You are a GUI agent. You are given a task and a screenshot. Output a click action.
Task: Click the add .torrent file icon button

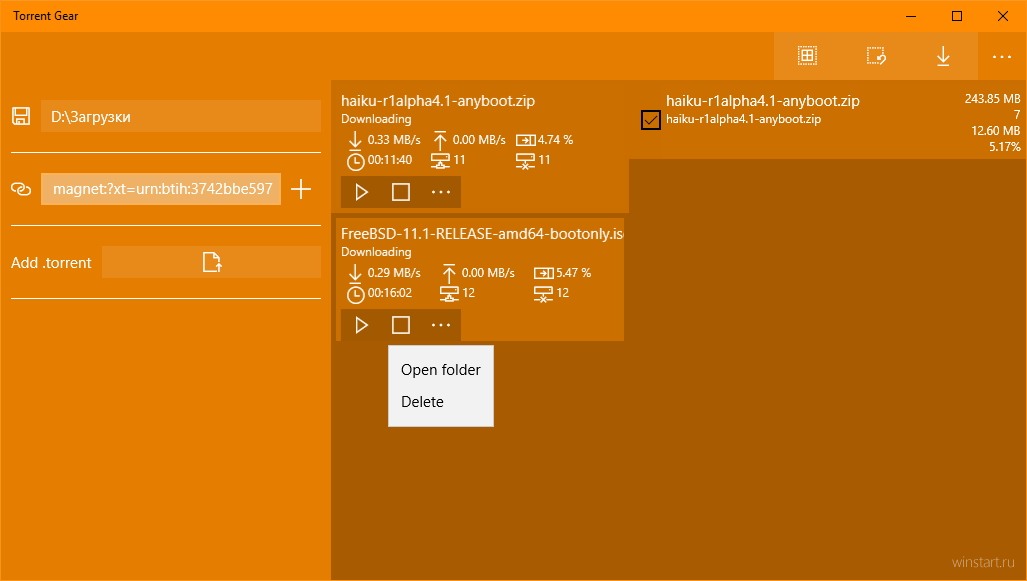coord(212,262)
